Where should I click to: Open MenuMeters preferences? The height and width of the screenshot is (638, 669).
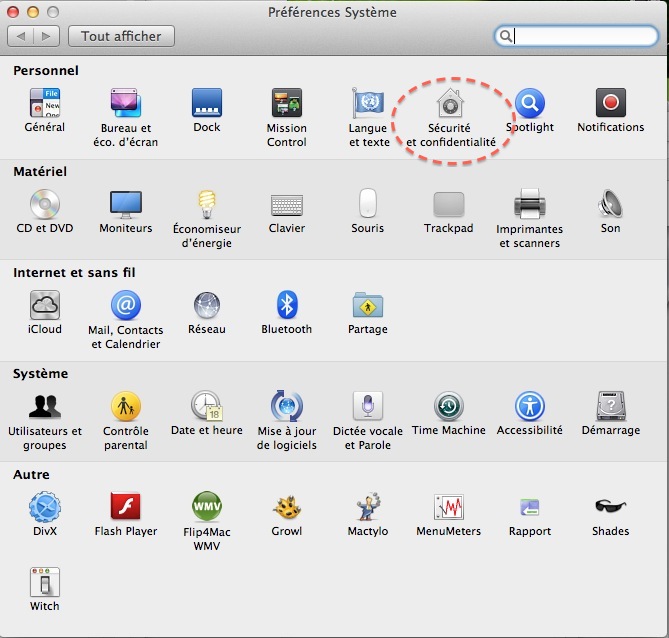(x=448, y=507)
